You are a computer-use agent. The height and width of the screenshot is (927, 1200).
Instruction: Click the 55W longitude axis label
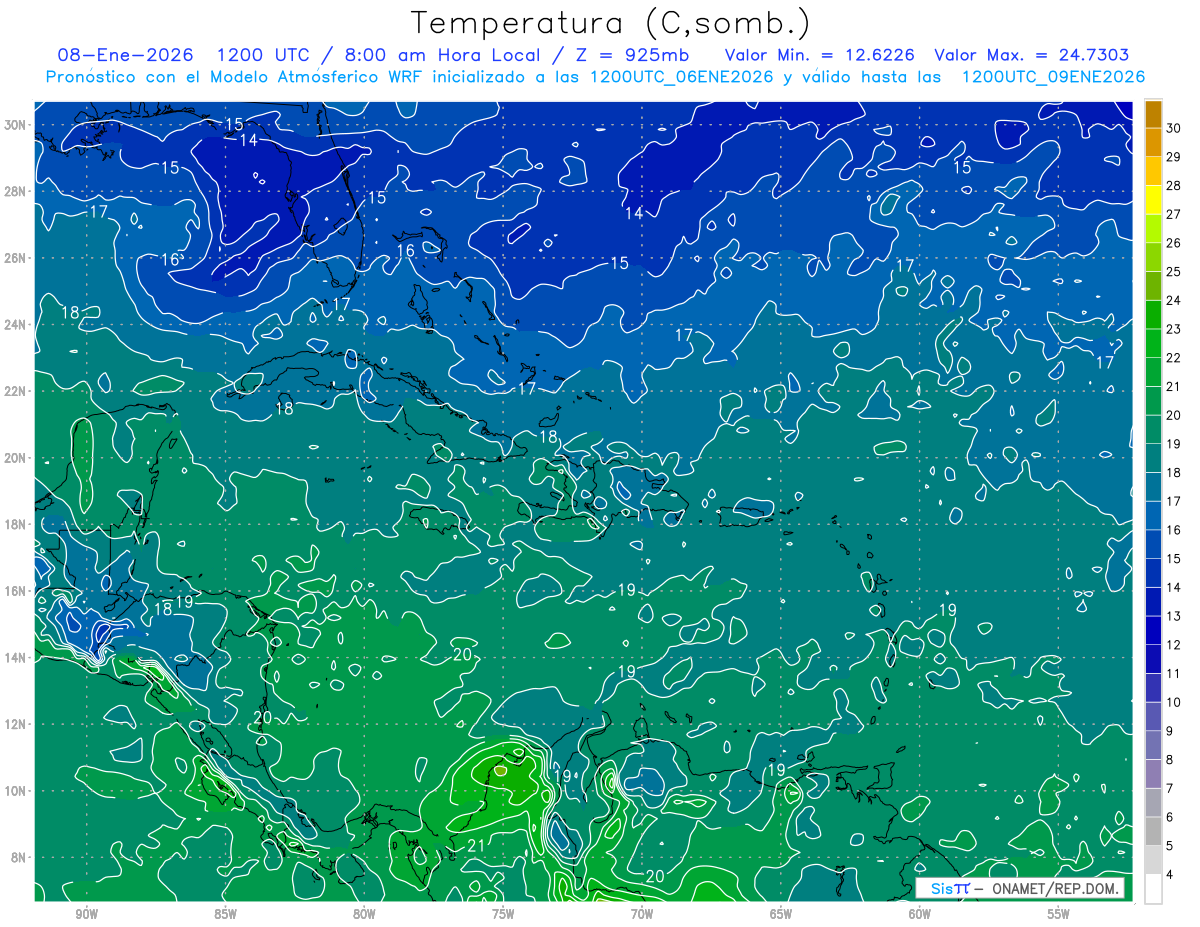click(x=1059, y=914)
